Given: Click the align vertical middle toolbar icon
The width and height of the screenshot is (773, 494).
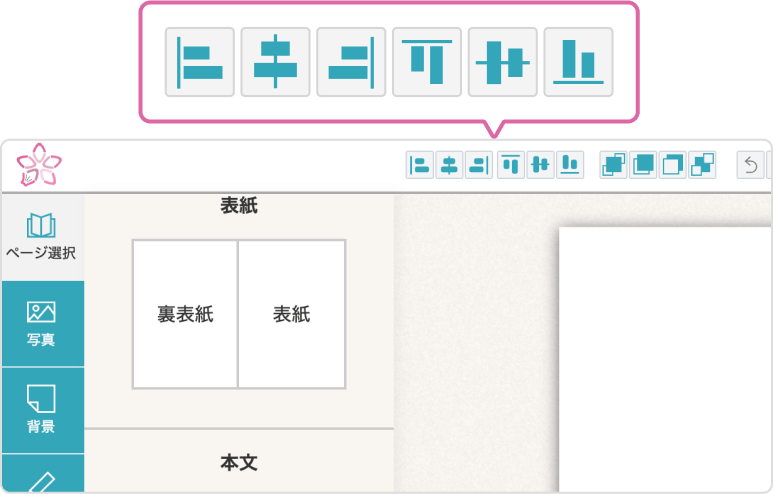Looking at the screenshot, I should 540,165.
